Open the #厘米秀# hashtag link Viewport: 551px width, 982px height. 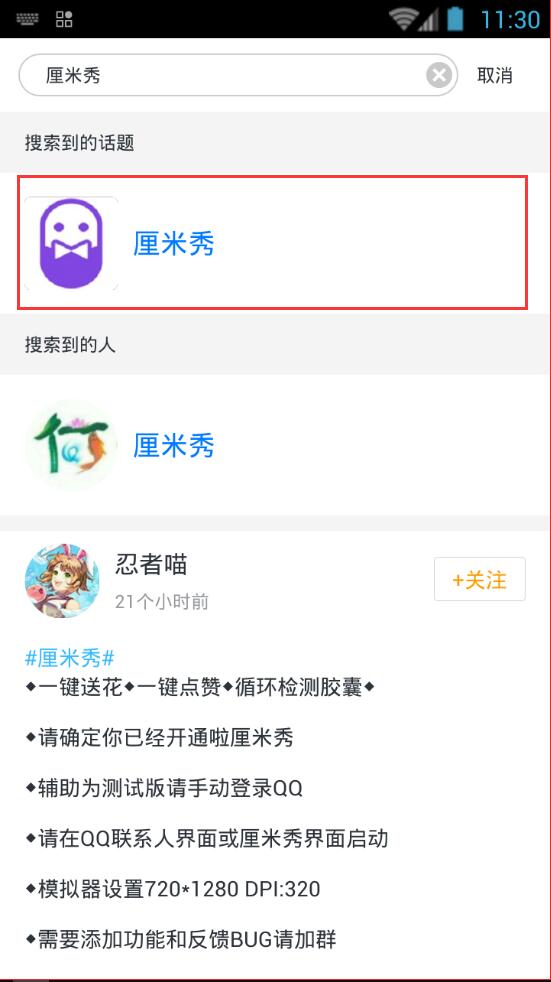point(70,658)
